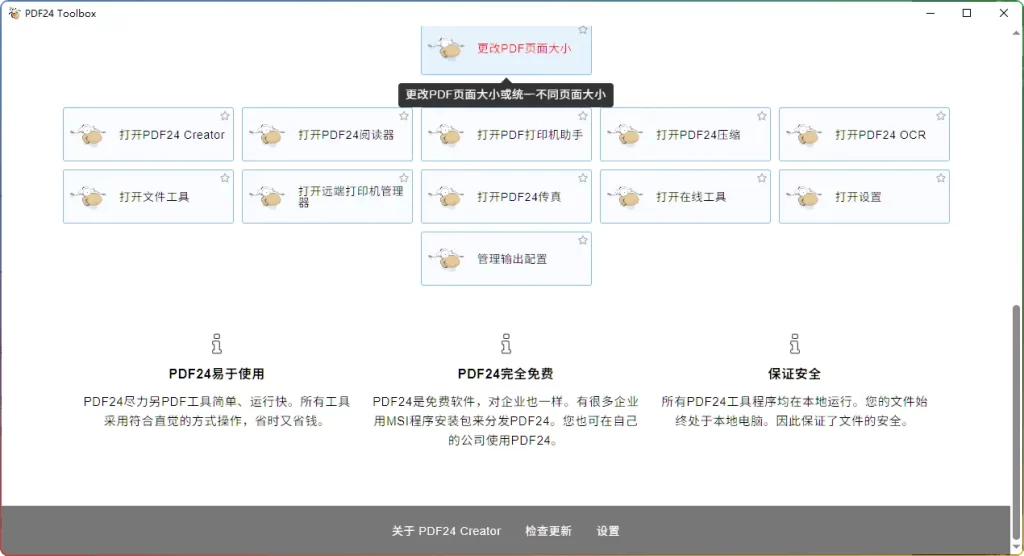Click PDF24 Toolbox title bar app icon

click(x=14, y=13)
